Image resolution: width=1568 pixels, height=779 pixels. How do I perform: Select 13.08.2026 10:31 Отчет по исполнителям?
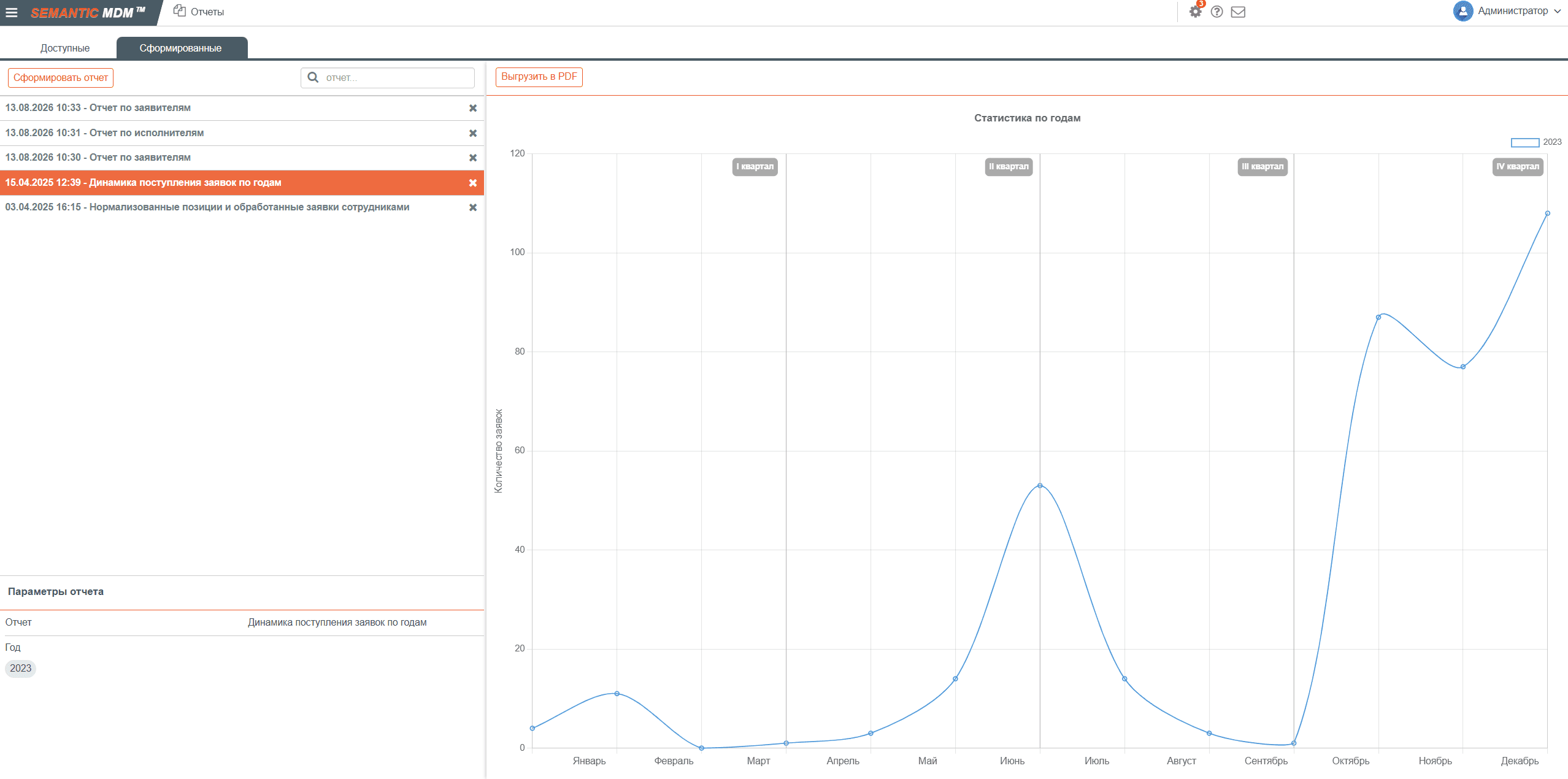(242, 133)
